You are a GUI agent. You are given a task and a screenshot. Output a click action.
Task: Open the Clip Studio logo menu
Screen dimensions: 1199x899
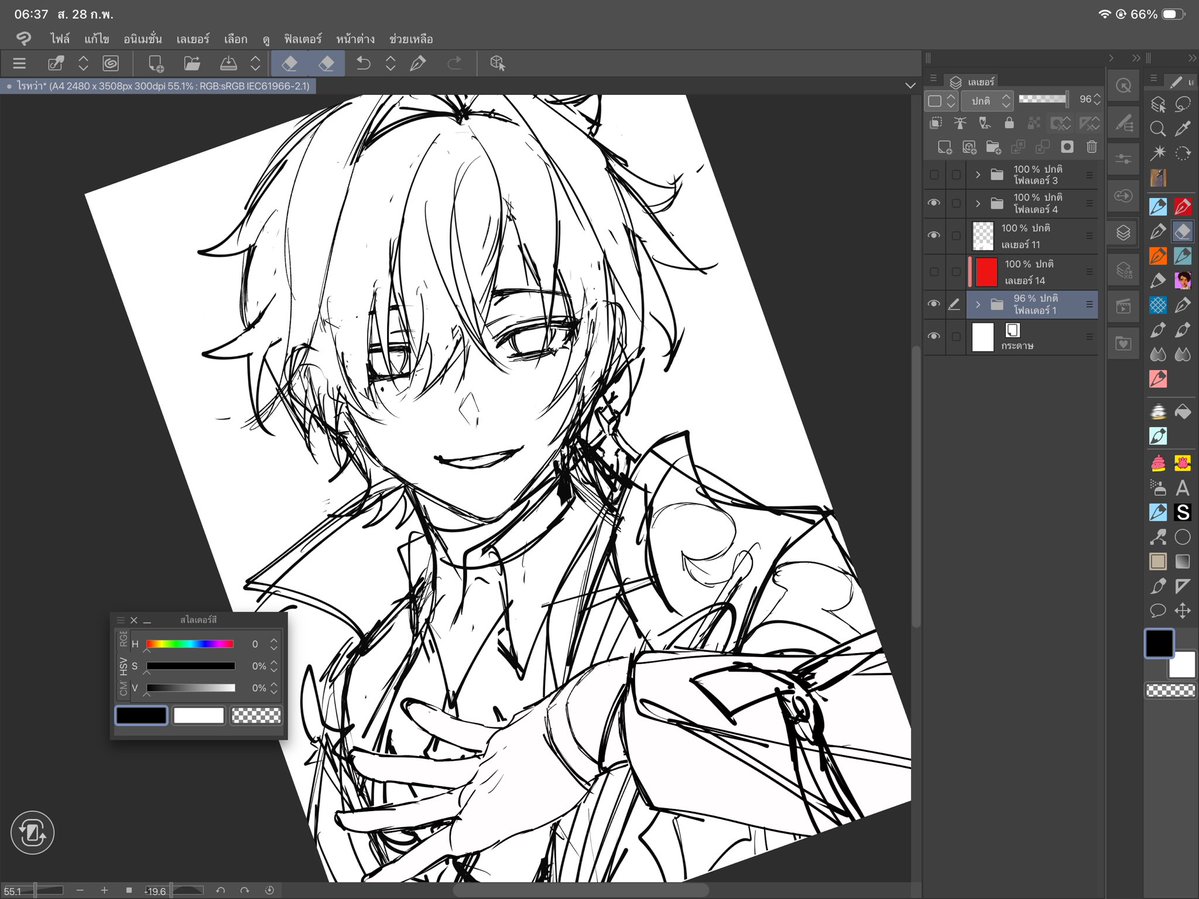coord(24,38)
